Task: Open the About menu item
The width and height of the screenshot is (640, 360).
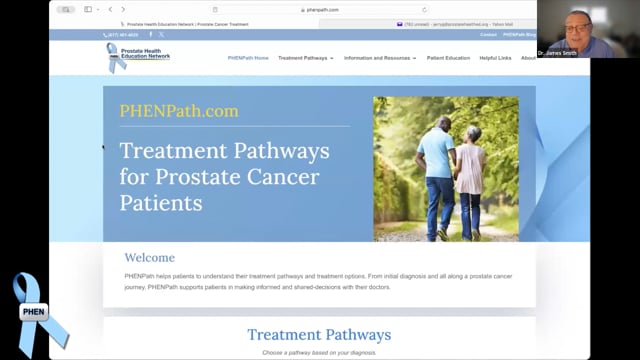Action: coord(528,58)
